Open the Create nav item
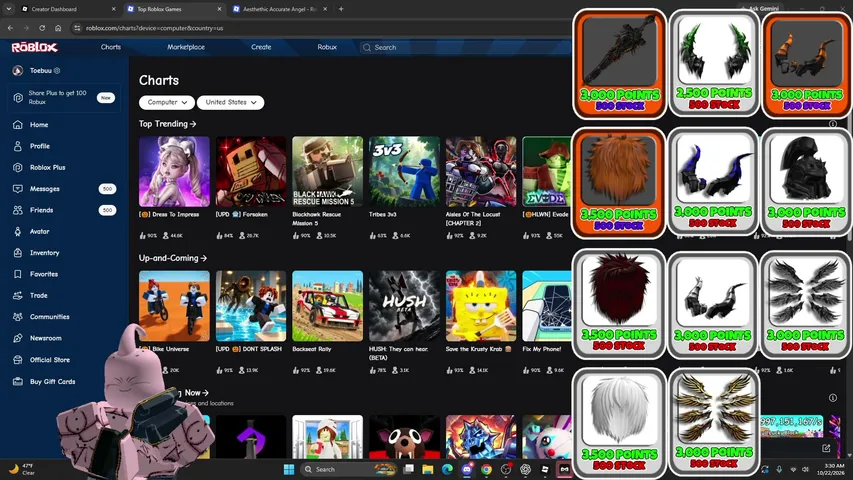853x480 pixels. click(261, 47)
